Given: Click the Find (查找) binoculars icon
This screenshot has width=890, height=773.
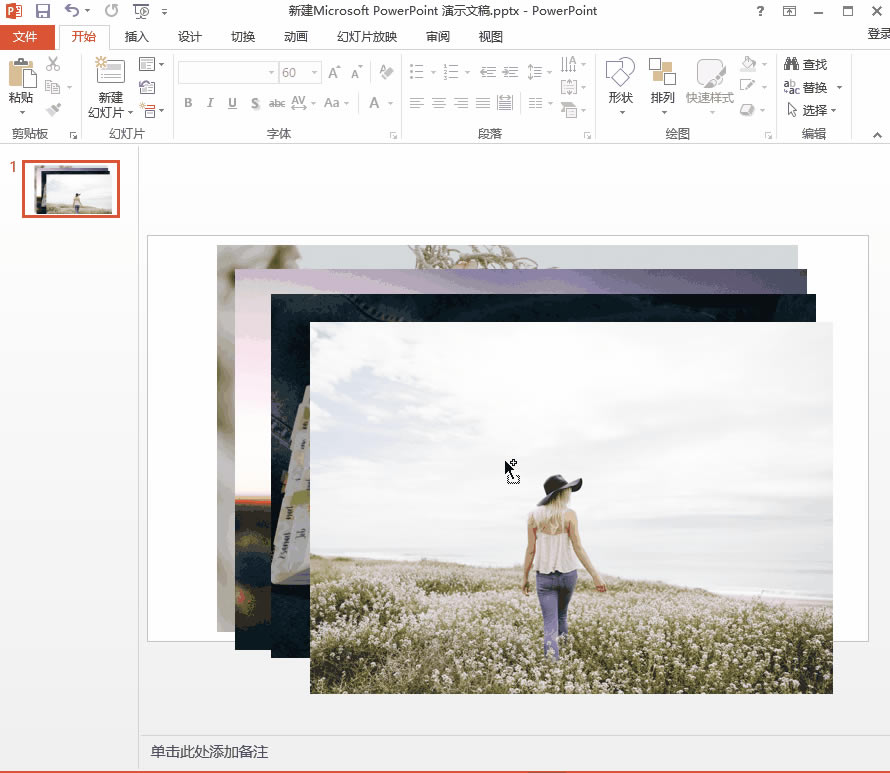Looking at the screenshot, I should coord(792,64).
